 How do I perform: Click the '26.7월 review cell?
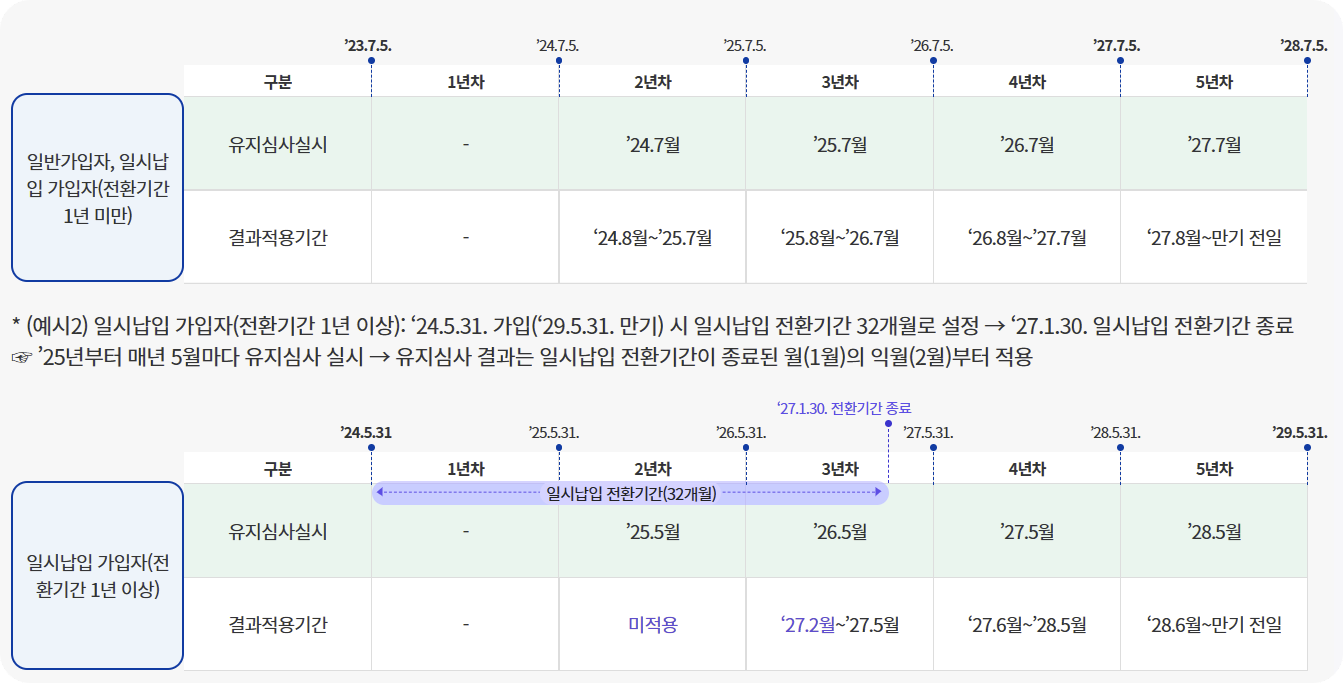pyautogui.click(x=1026, y=144)
